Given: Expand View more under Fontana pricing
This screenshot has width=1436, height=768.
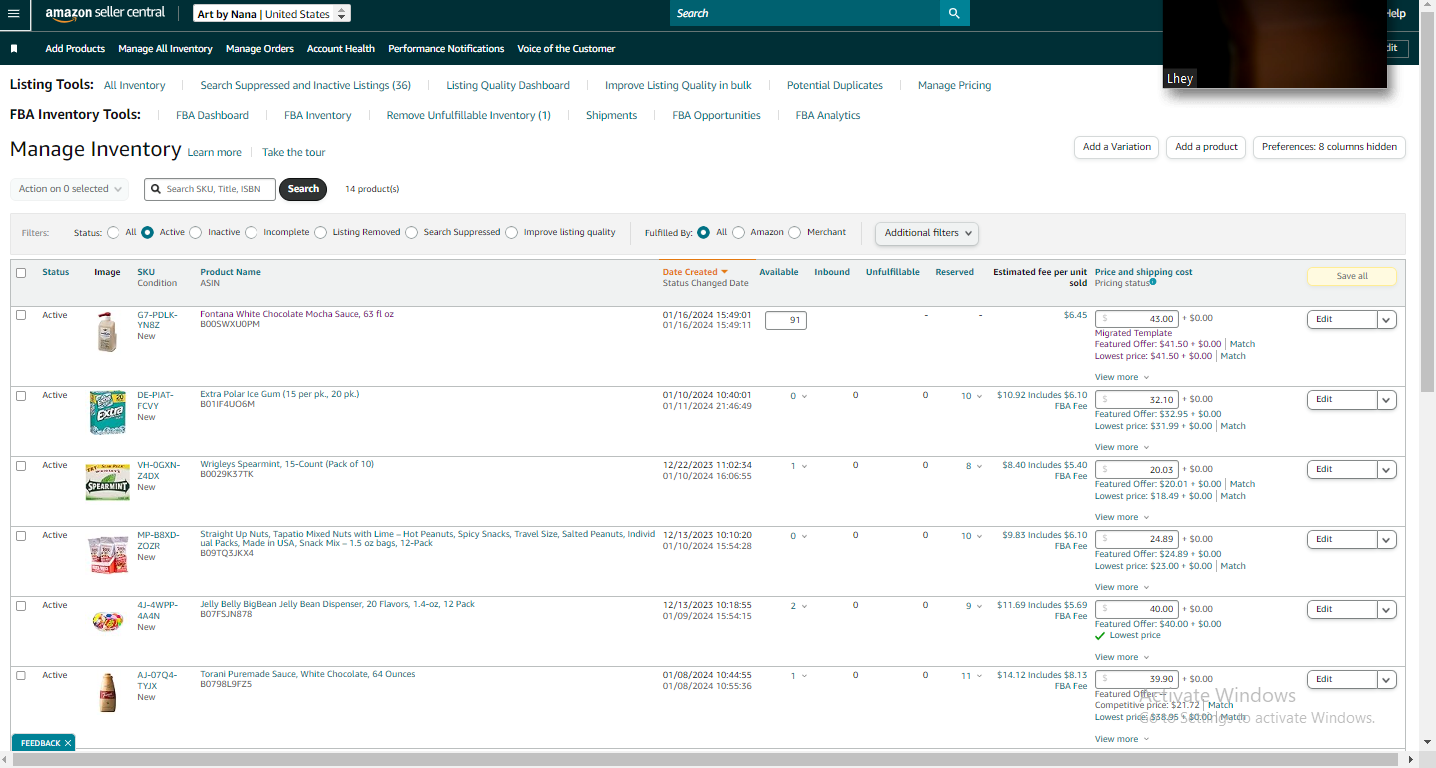Looking at the screenshot, I should tap(1121, 377).
